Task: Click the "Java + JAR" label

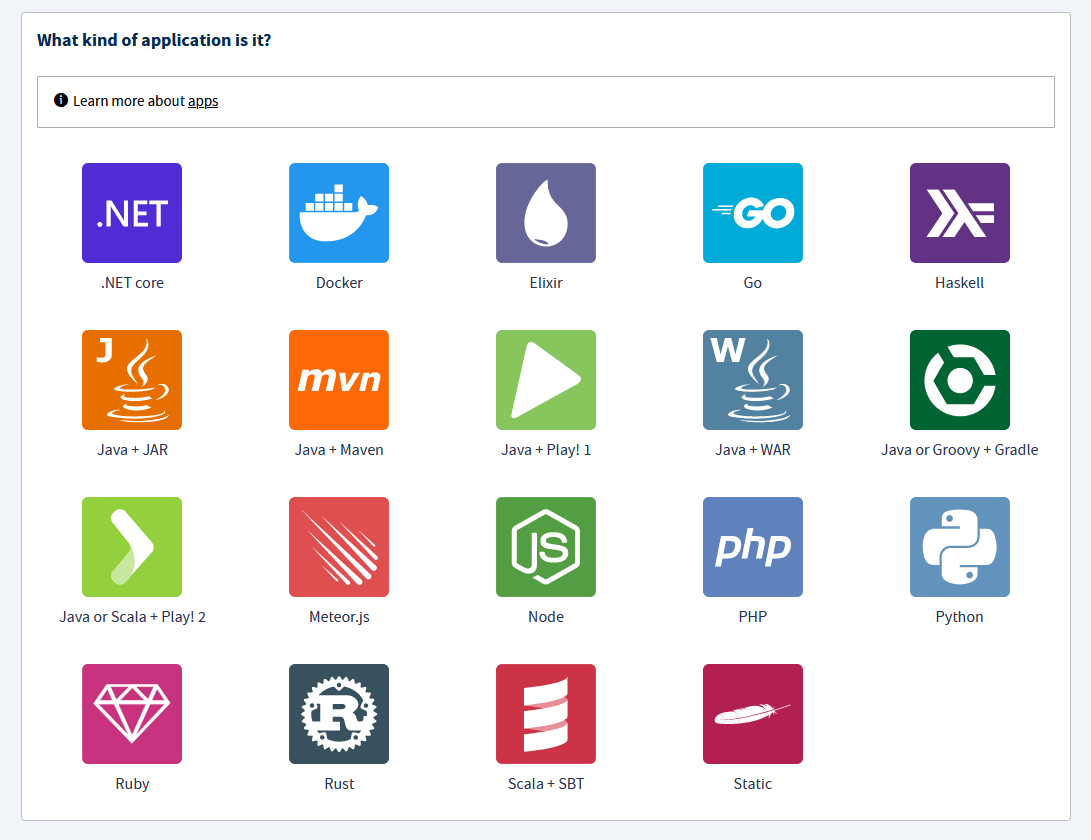Action: 132,450
